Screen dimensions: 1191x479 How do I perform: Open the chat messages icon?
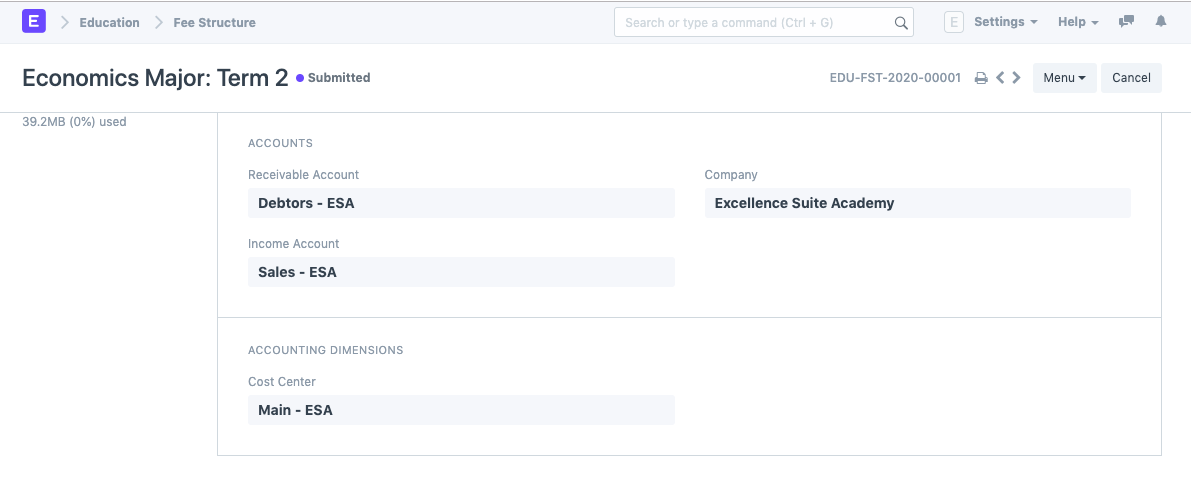point(1126,22)
